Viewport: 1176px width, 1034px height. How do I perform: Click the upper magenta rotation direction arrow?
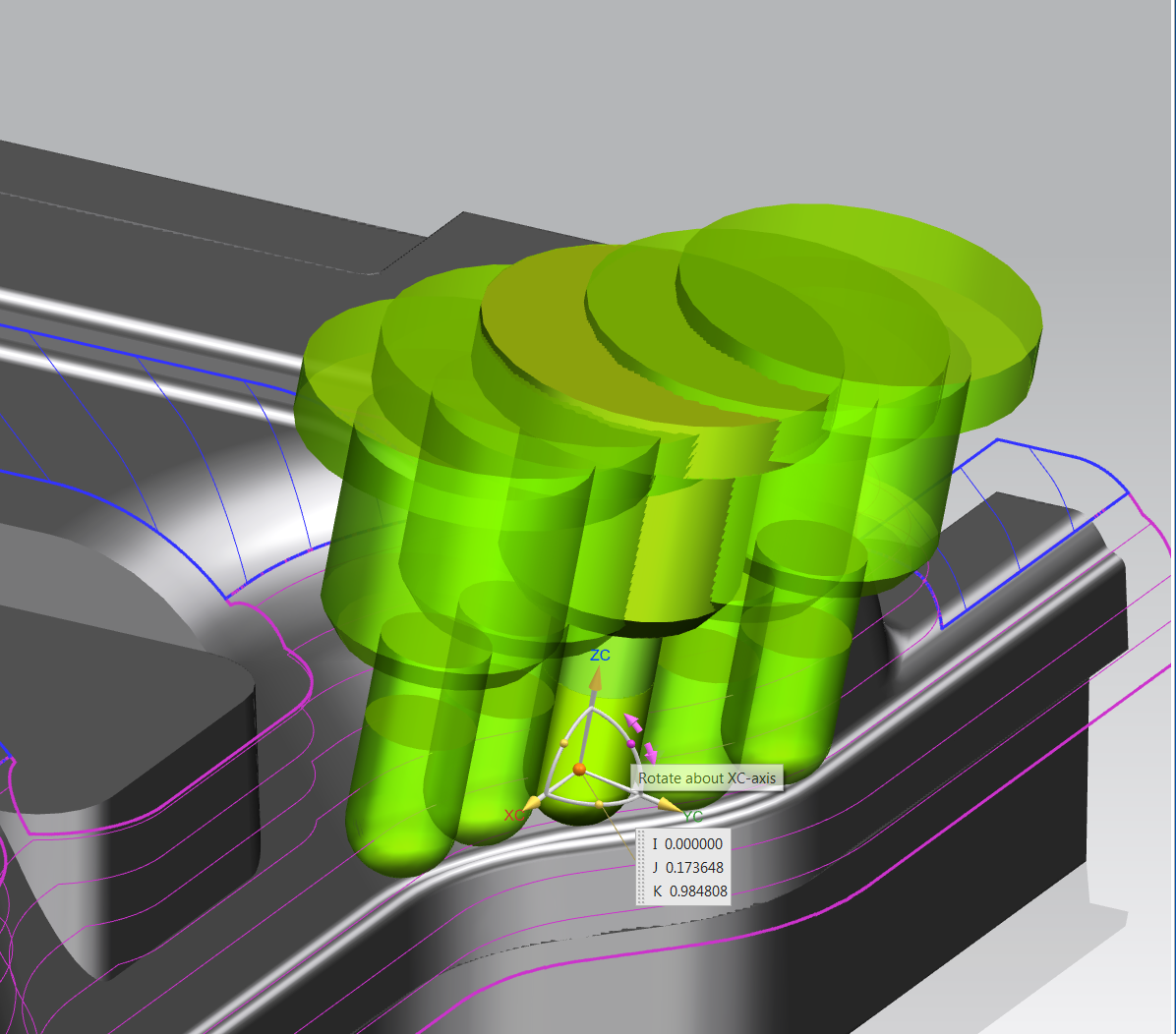click(634, 723)
